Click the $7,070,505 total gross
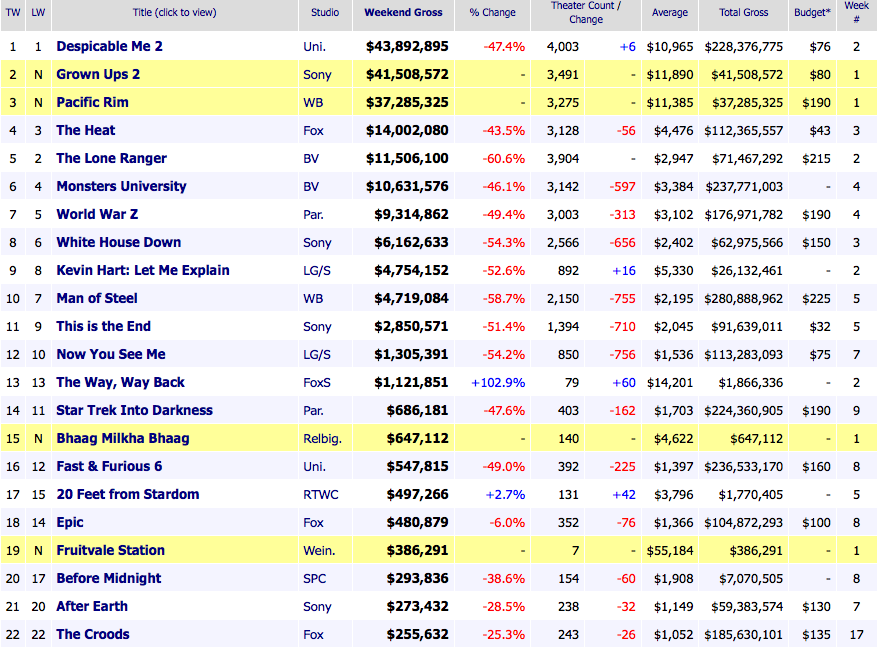Viewport: 881px width, 654px height. tap(751, 579)
